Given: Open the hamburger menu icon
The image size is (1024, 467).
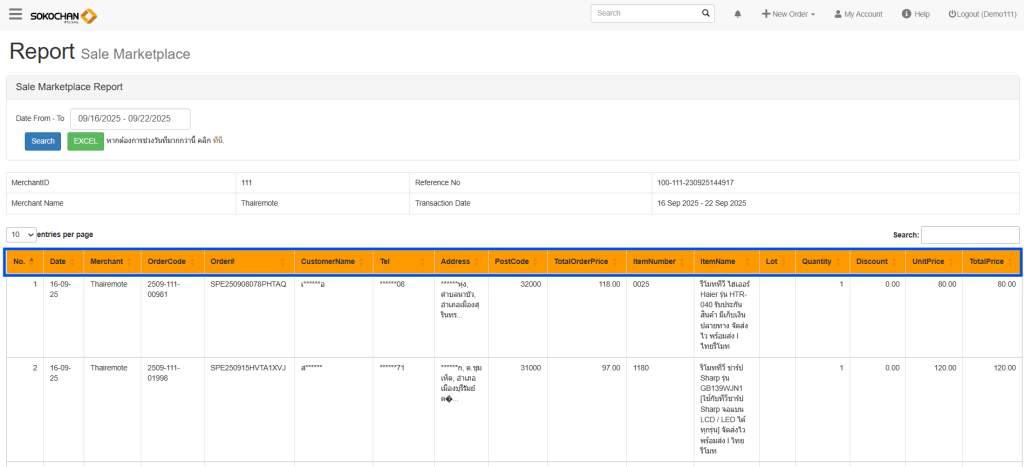Looking at the screenshot, I should 15,14.
